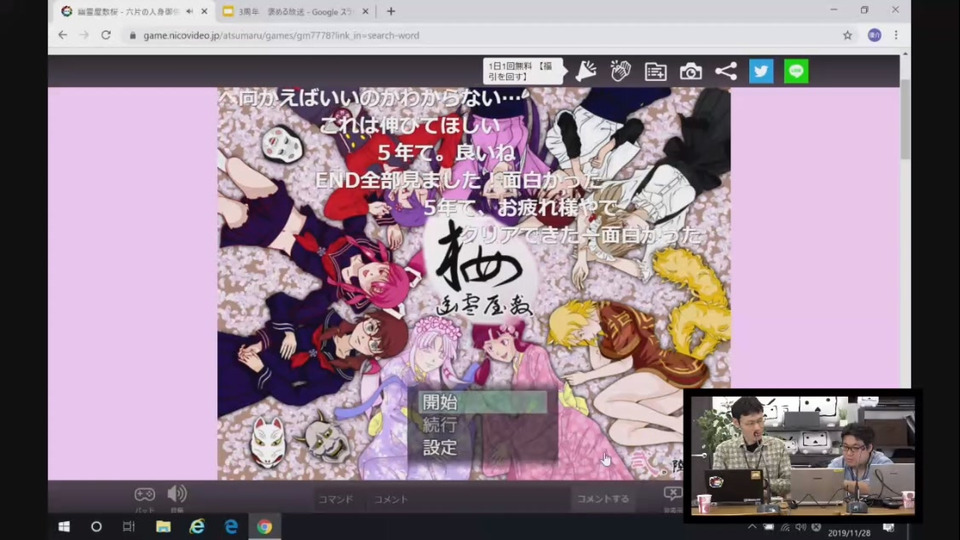Open Cortana search circle on taskbar

[x=96, y=527]
